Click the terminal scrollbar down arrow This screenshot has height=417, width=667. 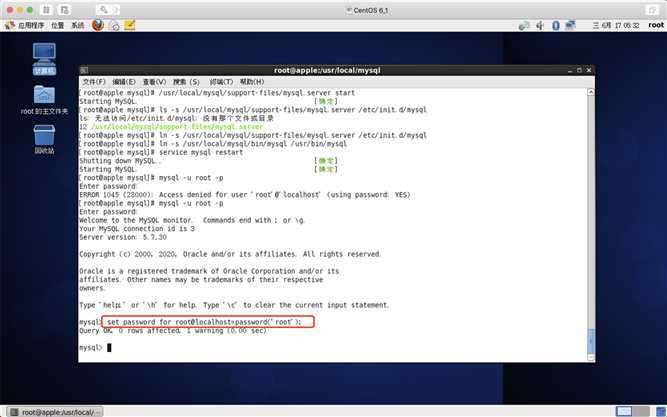[591, 357]
